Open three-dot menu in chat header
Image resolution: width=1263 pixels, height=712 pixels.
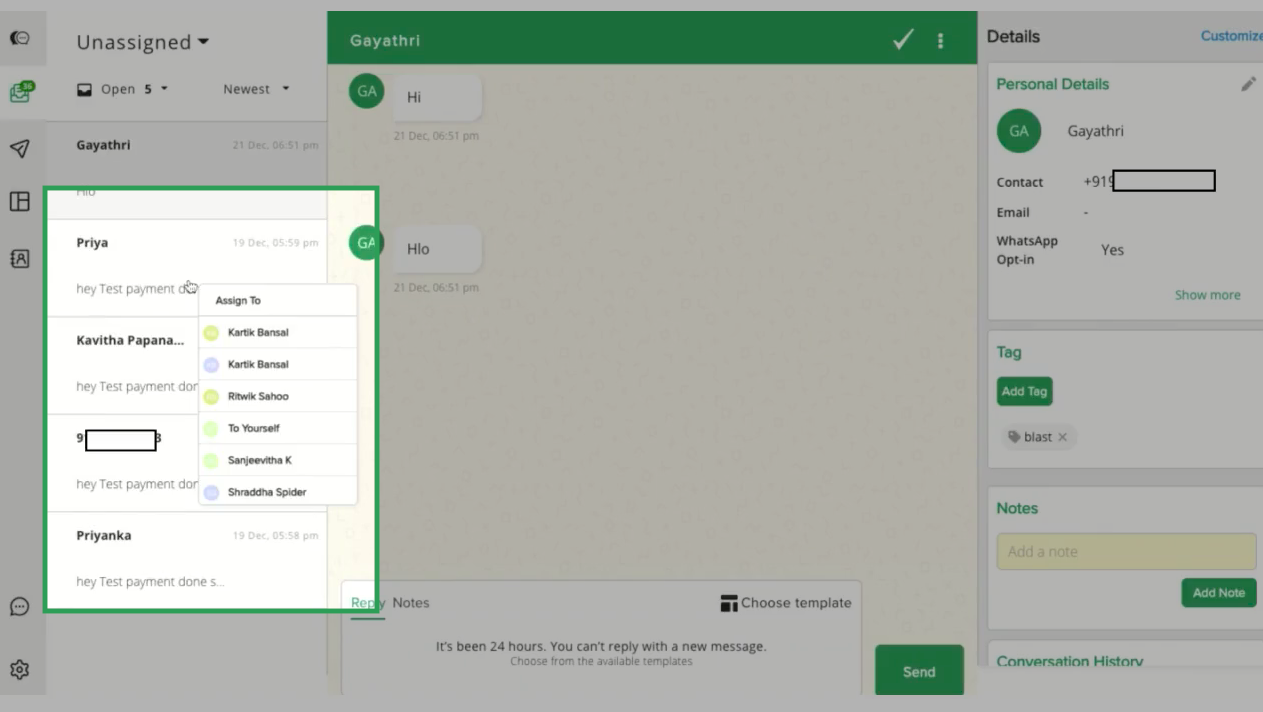pyautogui.click(x=940, y=41)
